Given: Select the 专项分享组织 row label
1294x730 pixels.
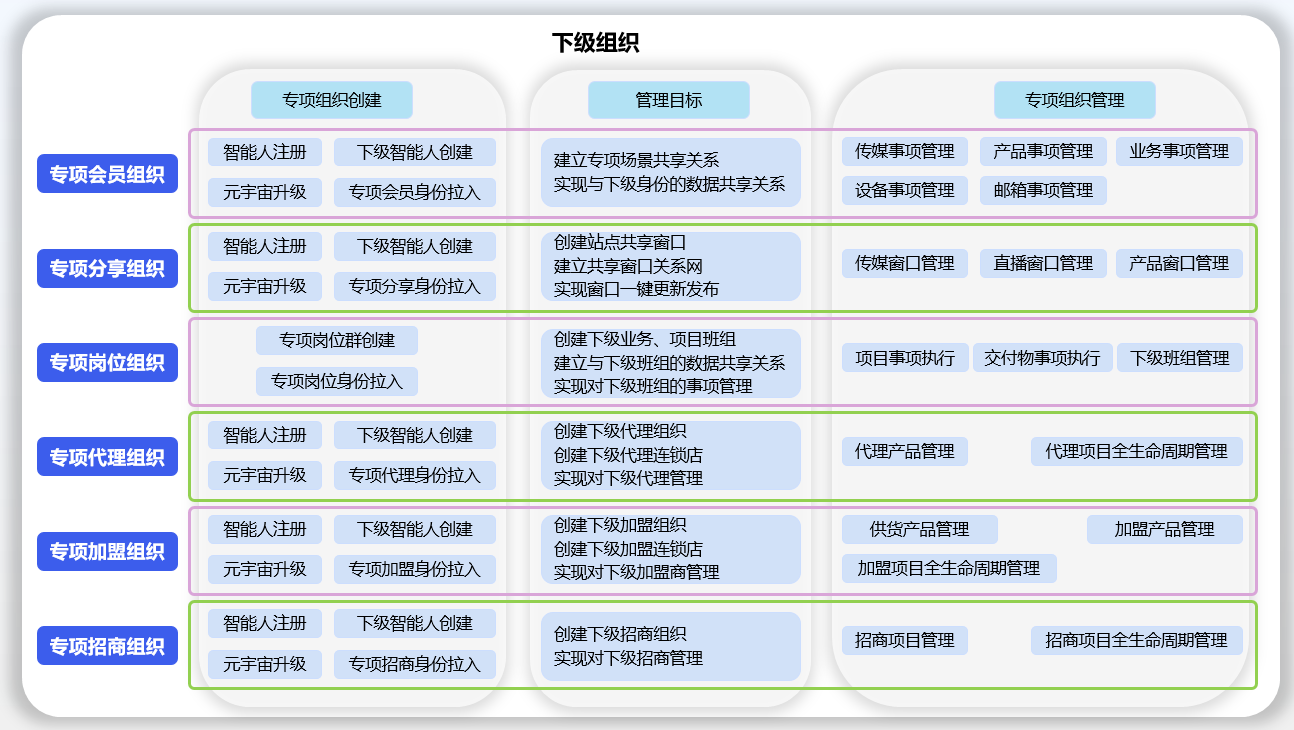Looking at the screenshot, I should [x=107, y=268].
